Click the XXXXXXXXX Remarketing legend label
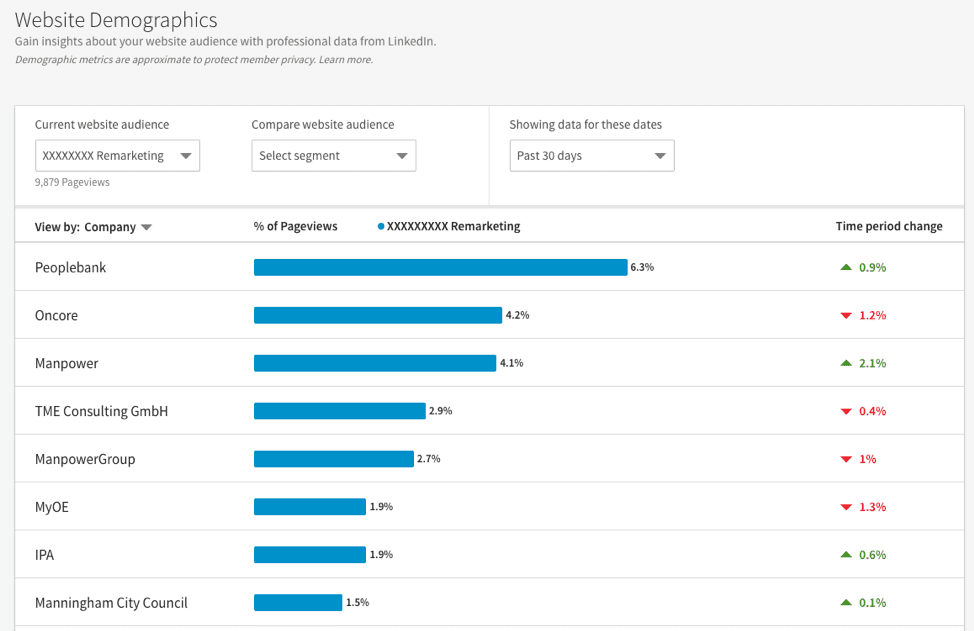The image size is (974, 631). [x=454, y=226]
